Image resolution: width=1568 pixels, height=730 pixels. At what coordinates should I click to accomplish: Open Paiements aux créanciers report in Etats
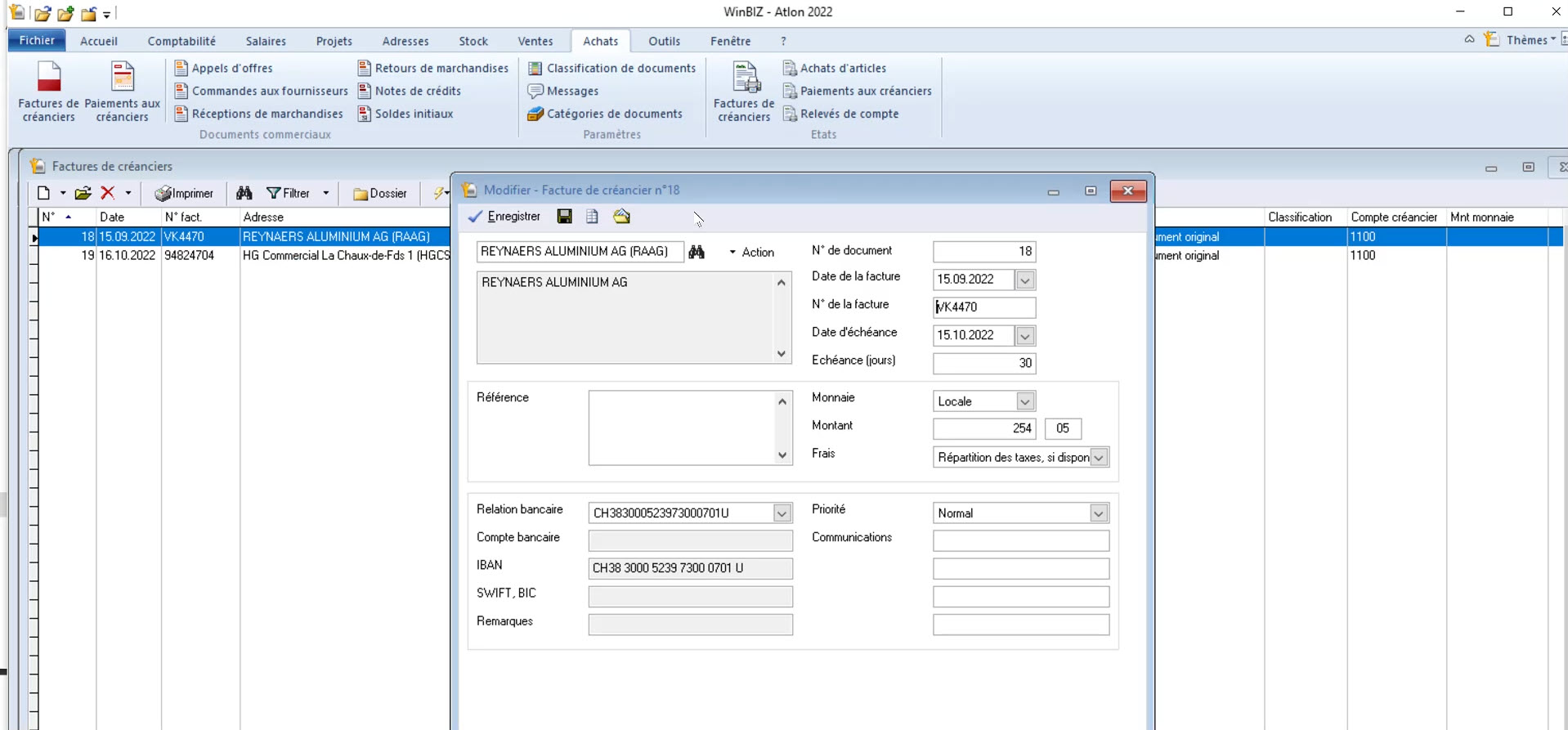coord(858,91)
